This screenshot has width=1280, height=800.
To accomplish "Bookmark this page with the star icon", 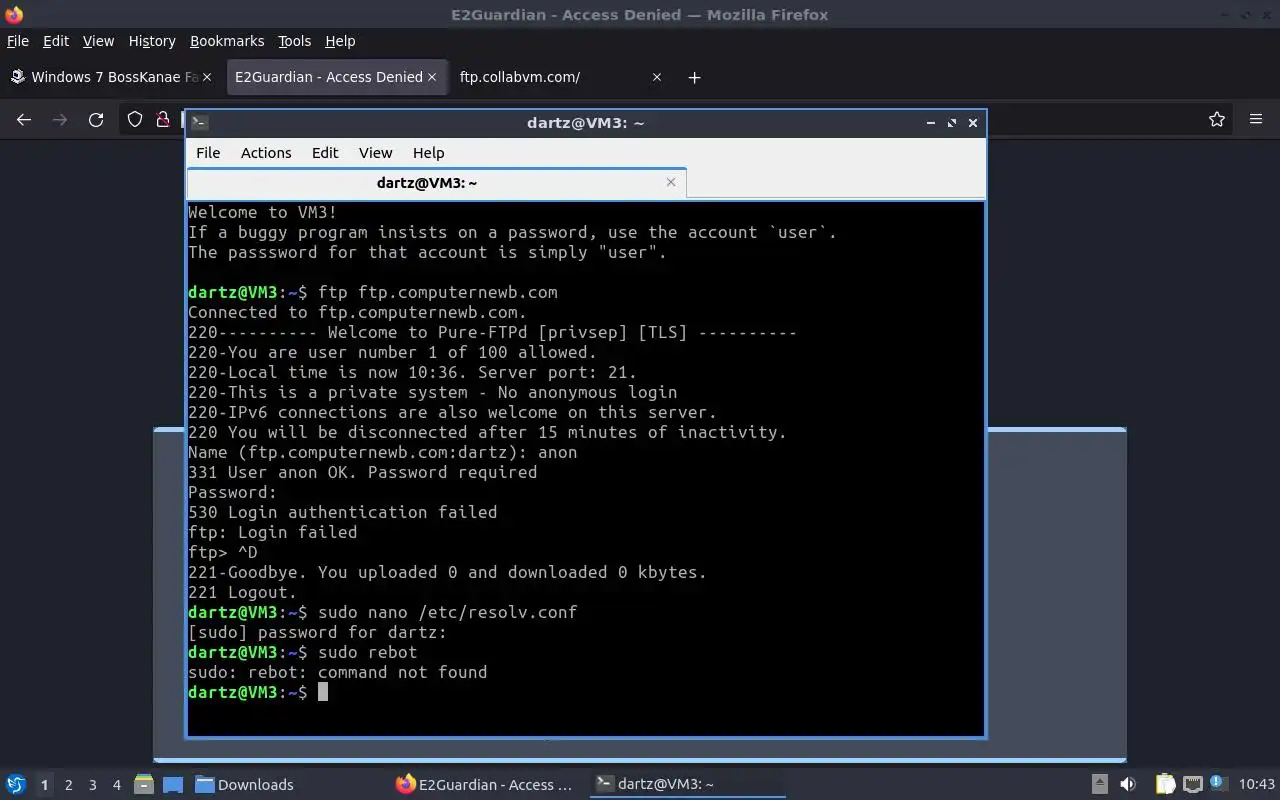I will pos(1217,119).
